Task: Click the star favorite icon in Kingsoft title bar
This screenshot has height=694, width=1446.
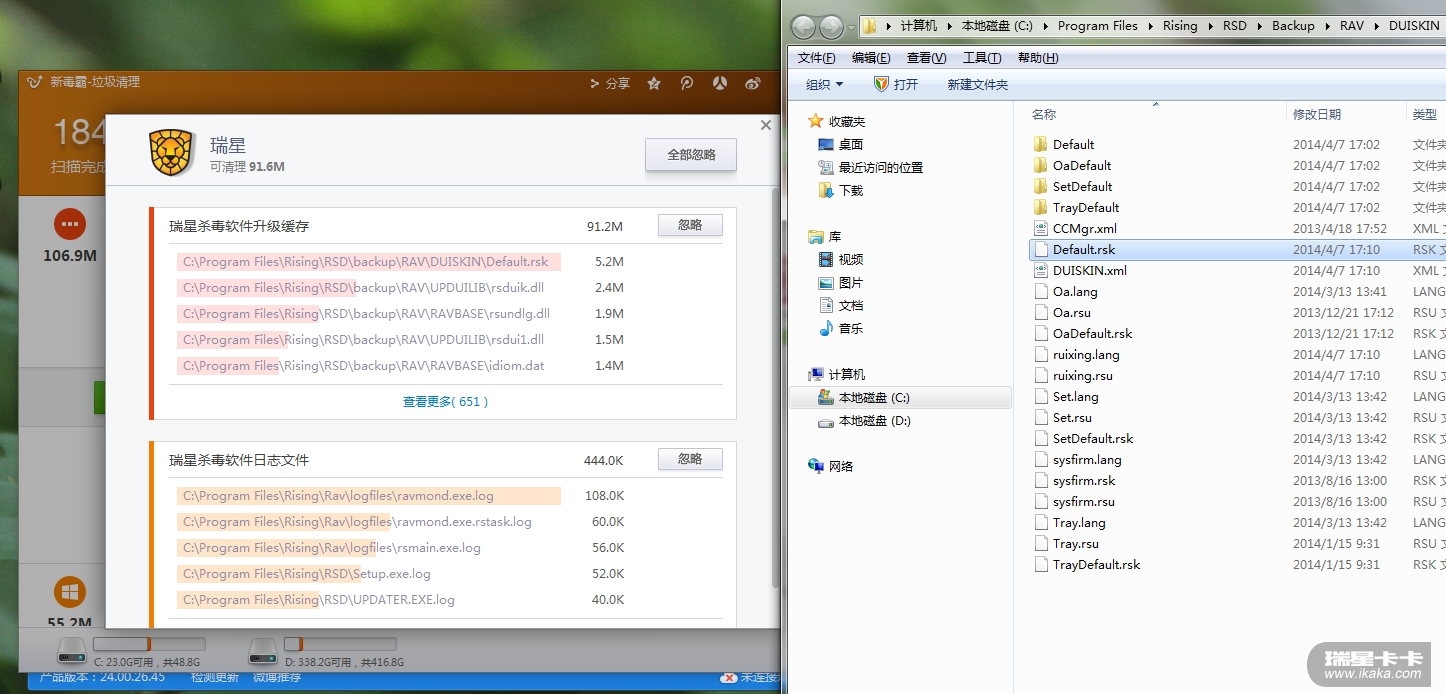Action: click(654, 84)
